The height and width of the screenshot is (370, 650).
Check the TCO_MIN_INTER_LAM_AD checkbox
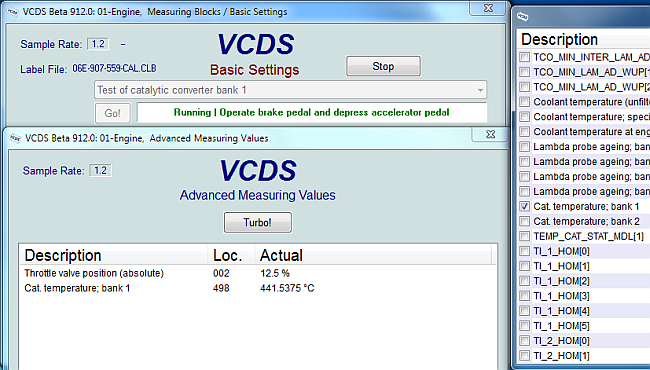click(x=525, y=57)
